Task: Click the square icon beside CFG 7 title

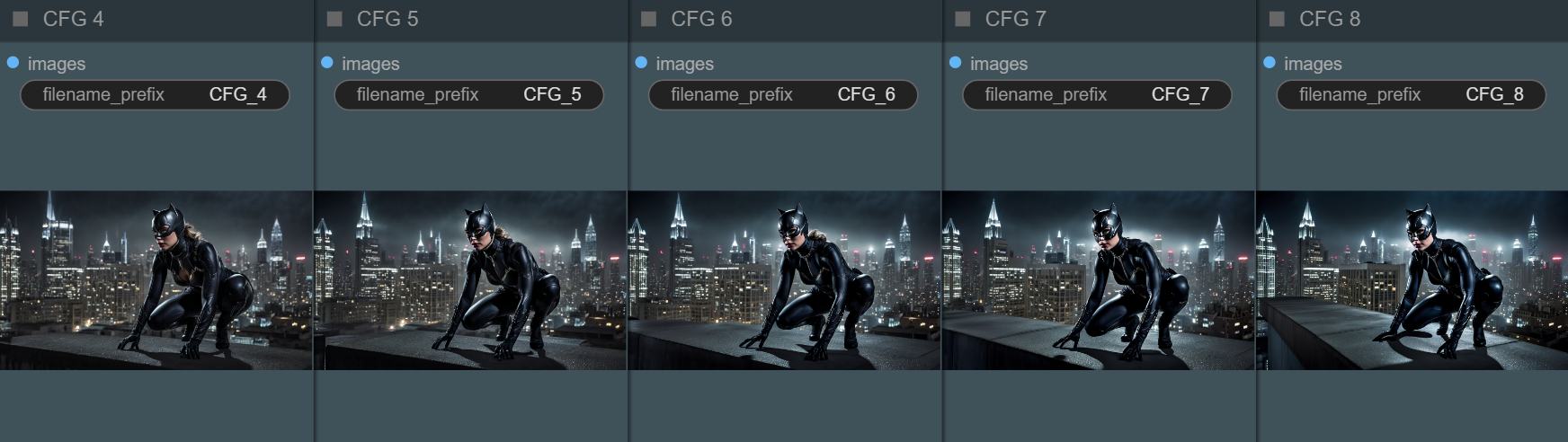Action: (963, 19)
